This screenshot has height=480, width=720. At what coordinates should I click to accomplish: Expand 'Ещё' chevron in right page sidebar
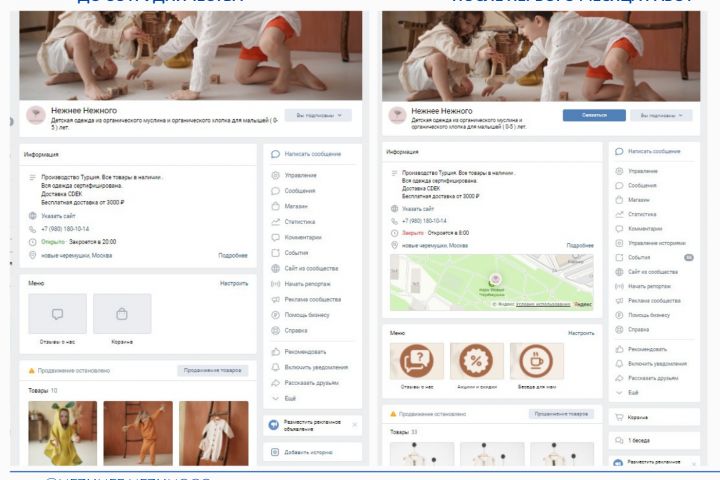coord(619,393)
